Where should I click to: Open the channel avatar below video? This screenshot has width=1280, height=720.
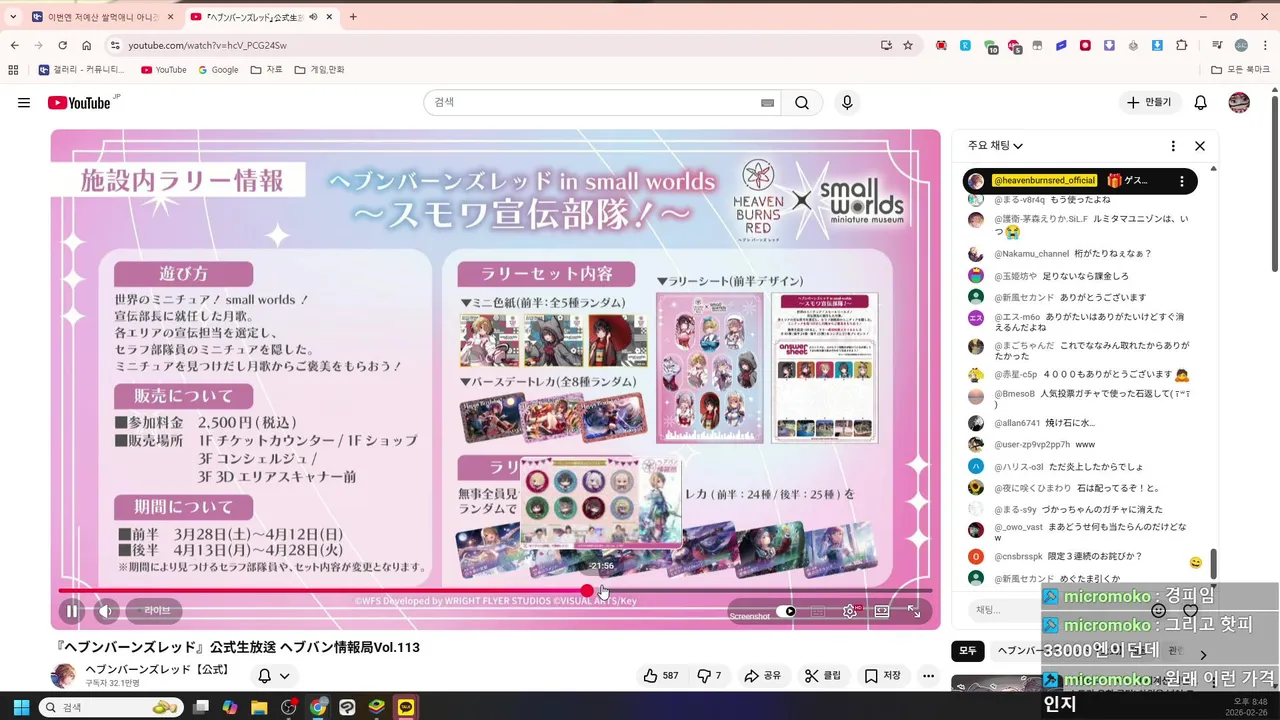[x=63, y=676]
